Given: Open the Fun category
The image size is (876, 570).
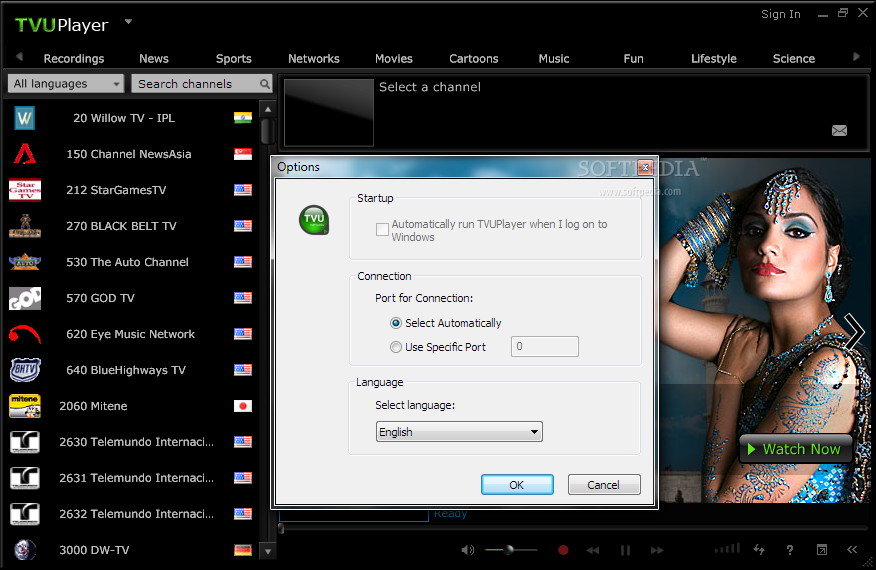Looking at the screenshot, I should coord(634,59).
